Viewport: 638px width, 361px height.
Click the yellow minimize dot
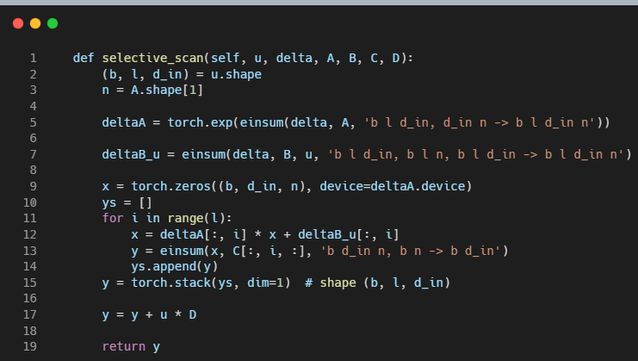35,24
